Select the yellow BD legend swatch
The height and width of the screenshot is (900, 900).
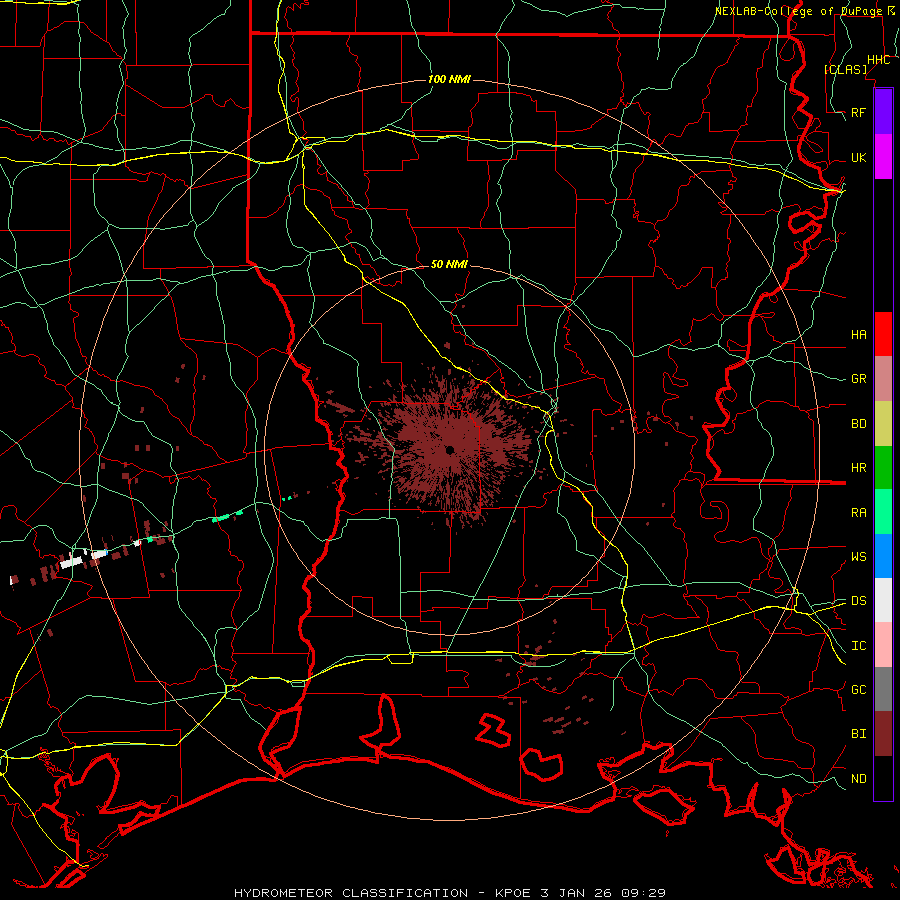(883, 424)
